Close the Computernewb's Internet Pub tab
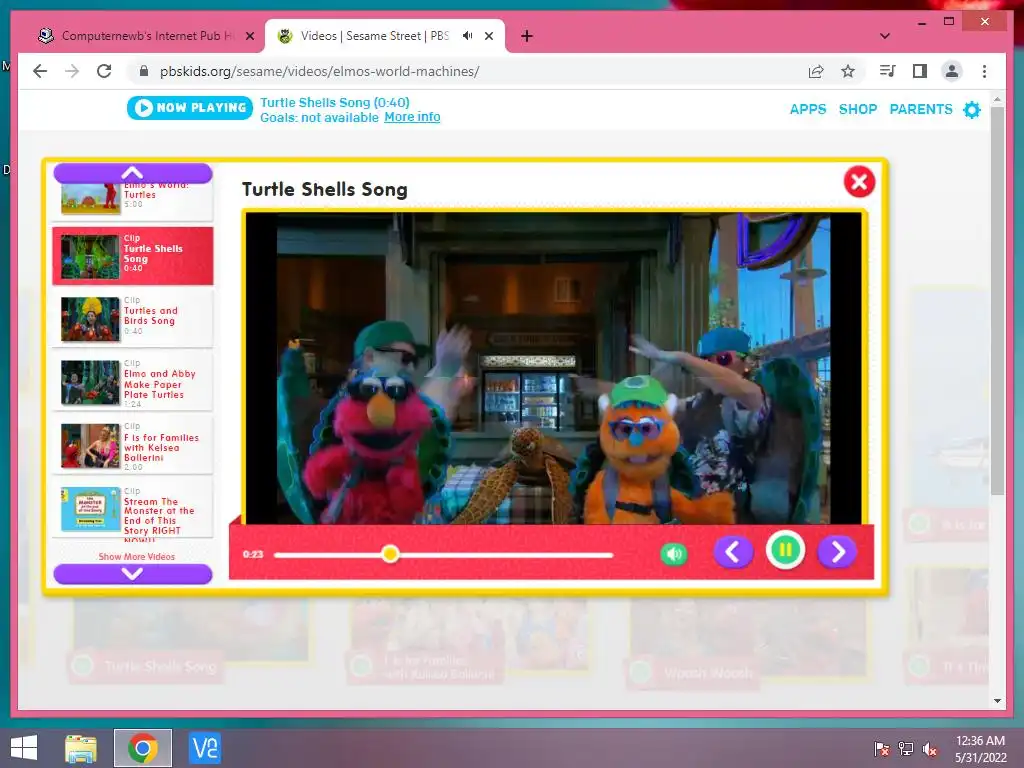 pos(249,37)
